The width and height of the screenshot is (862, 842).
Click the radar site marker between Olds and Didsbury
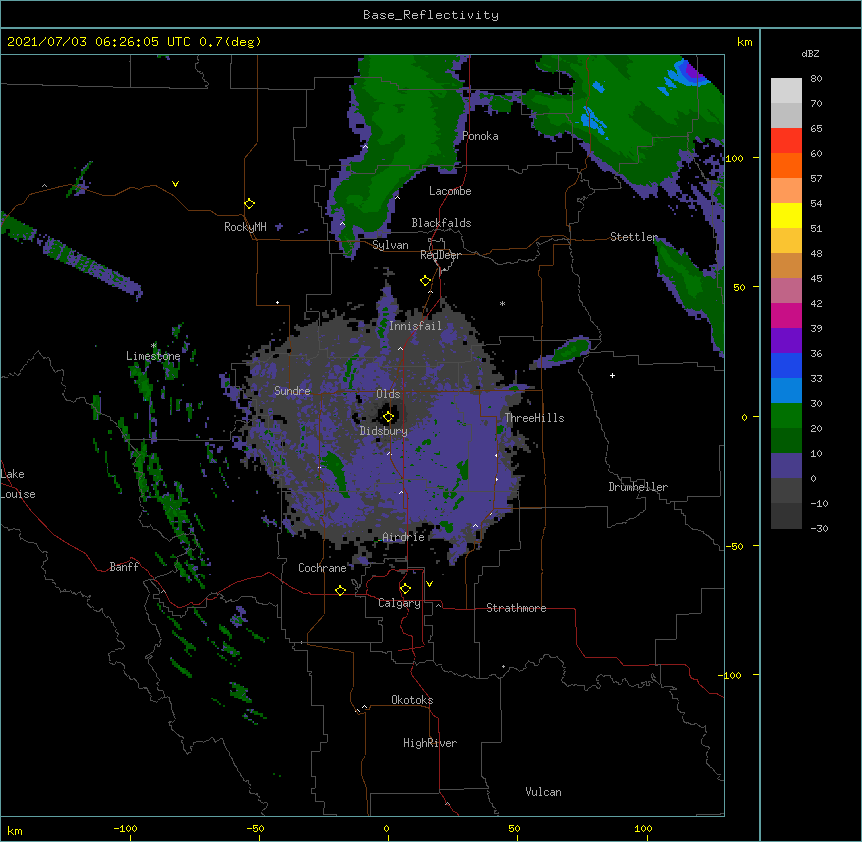pyautogui.click(x=388, y=416)
